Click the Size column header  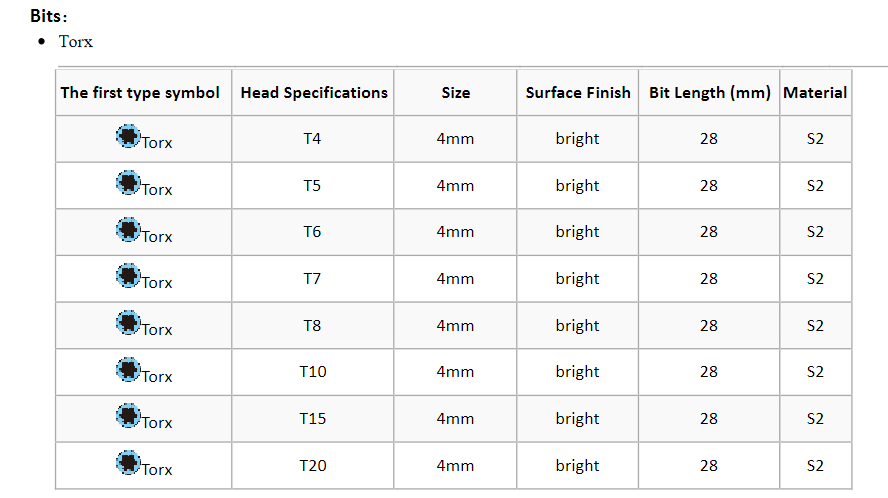(455, 93)
